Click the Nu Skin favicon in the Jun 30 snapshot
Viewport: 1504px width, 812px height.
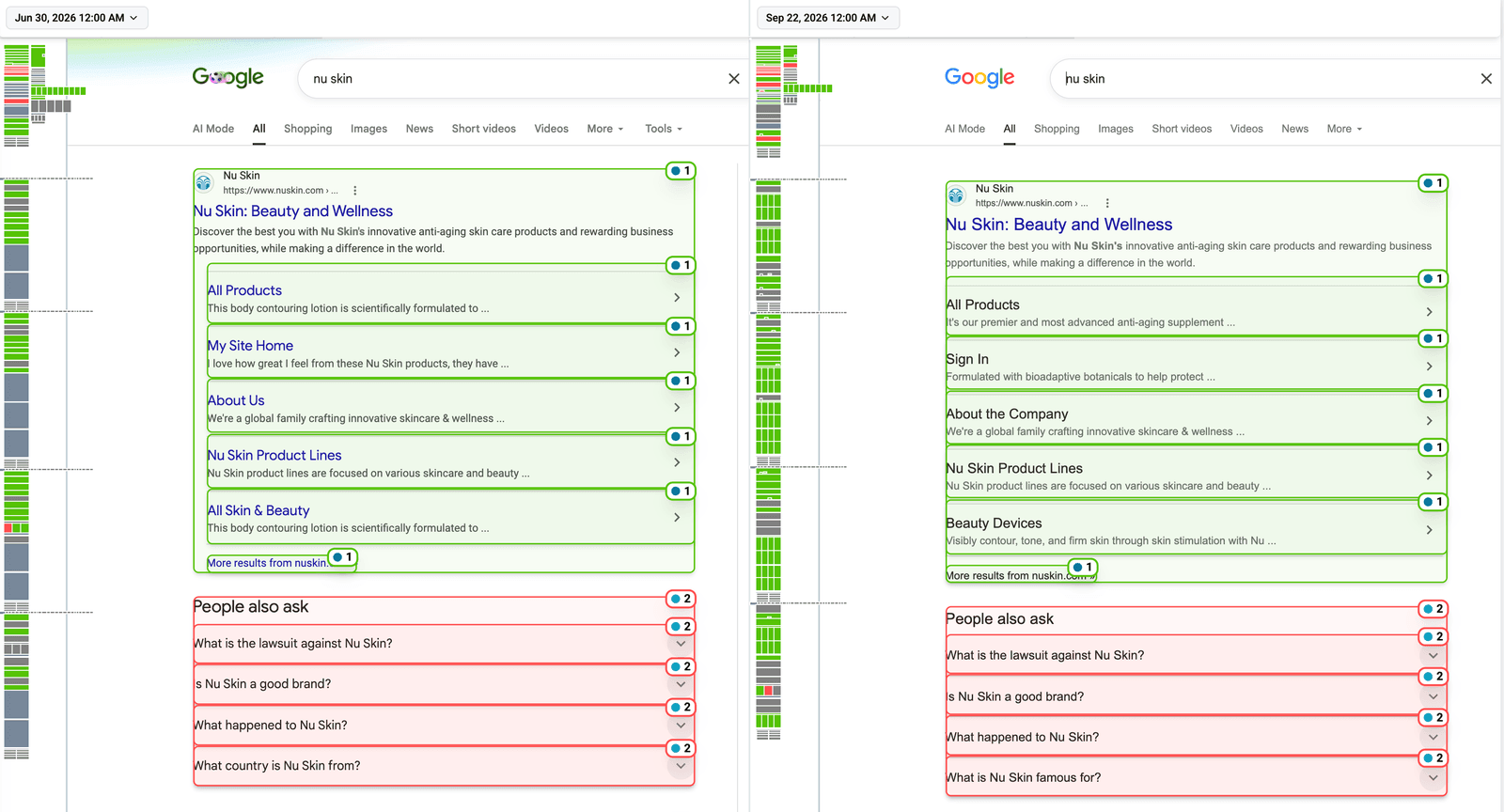204,182
